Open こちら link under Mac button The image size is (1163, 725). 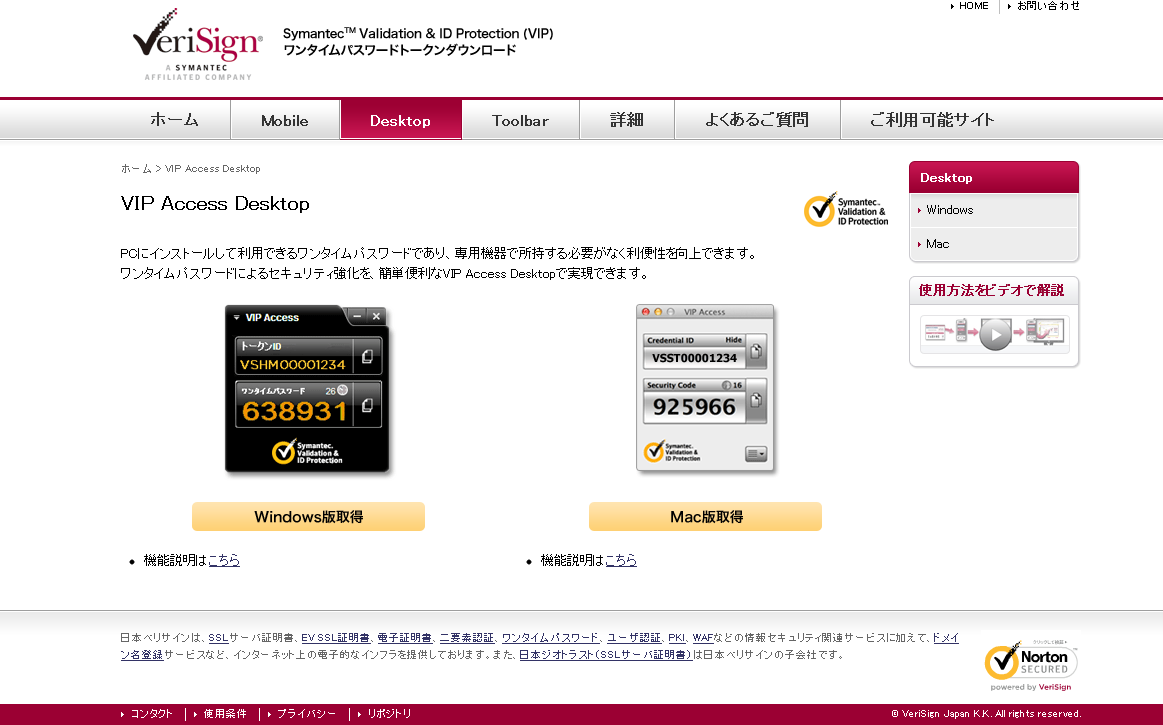pos(621,560)
